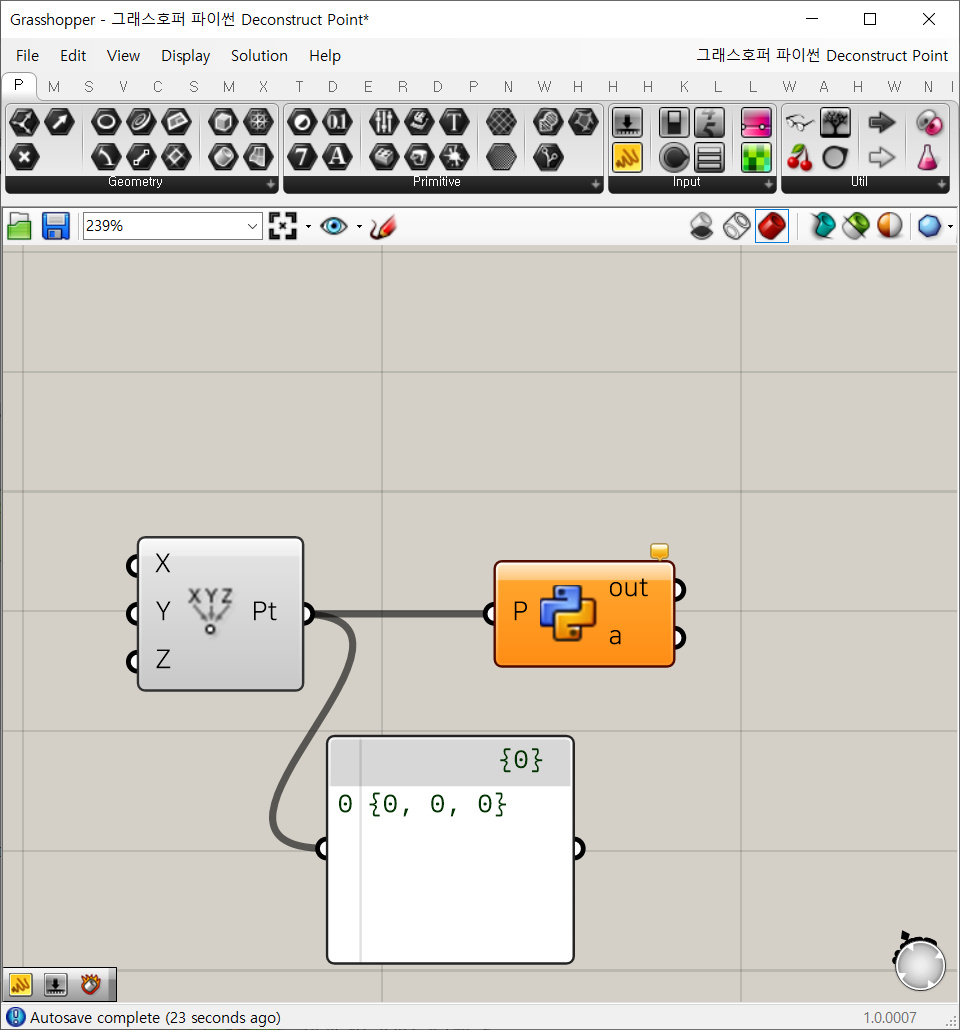The height and width of the screenshot is (1030, 960).
Task: Select the Point parameter icon in Geometry
Action: click(24, 122)
